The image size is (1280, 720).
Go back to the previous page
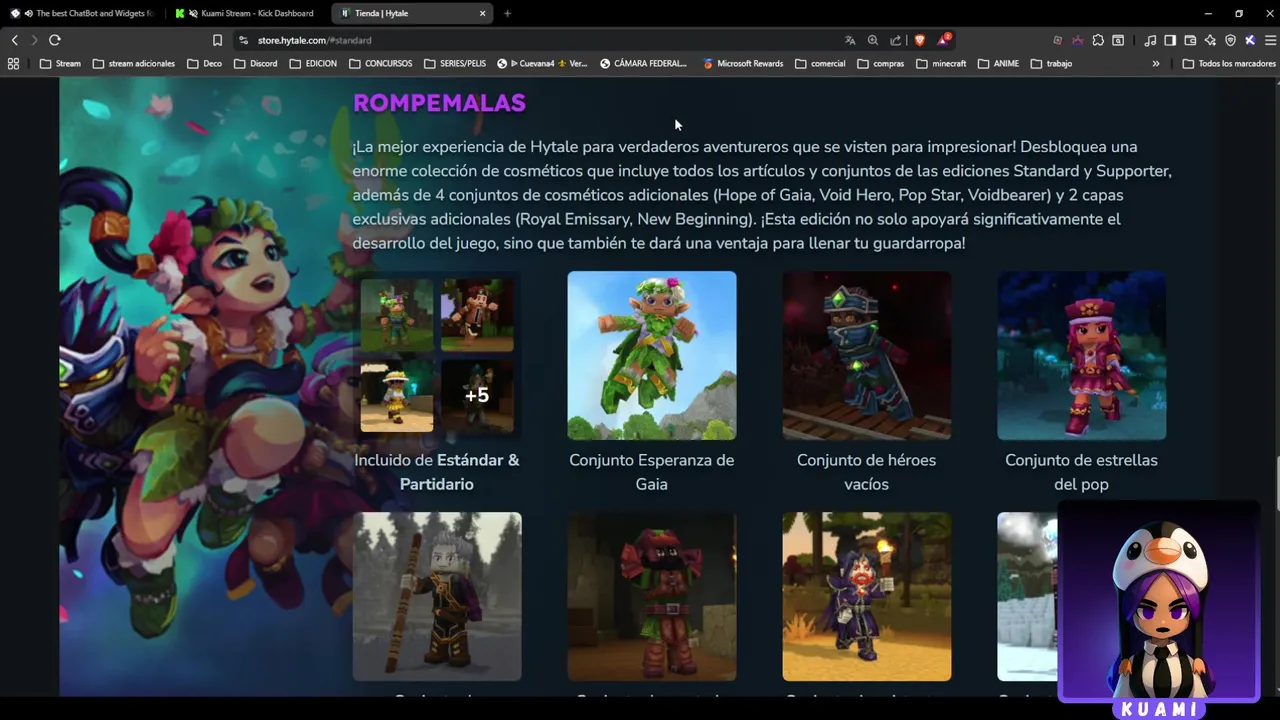point(14,40)
